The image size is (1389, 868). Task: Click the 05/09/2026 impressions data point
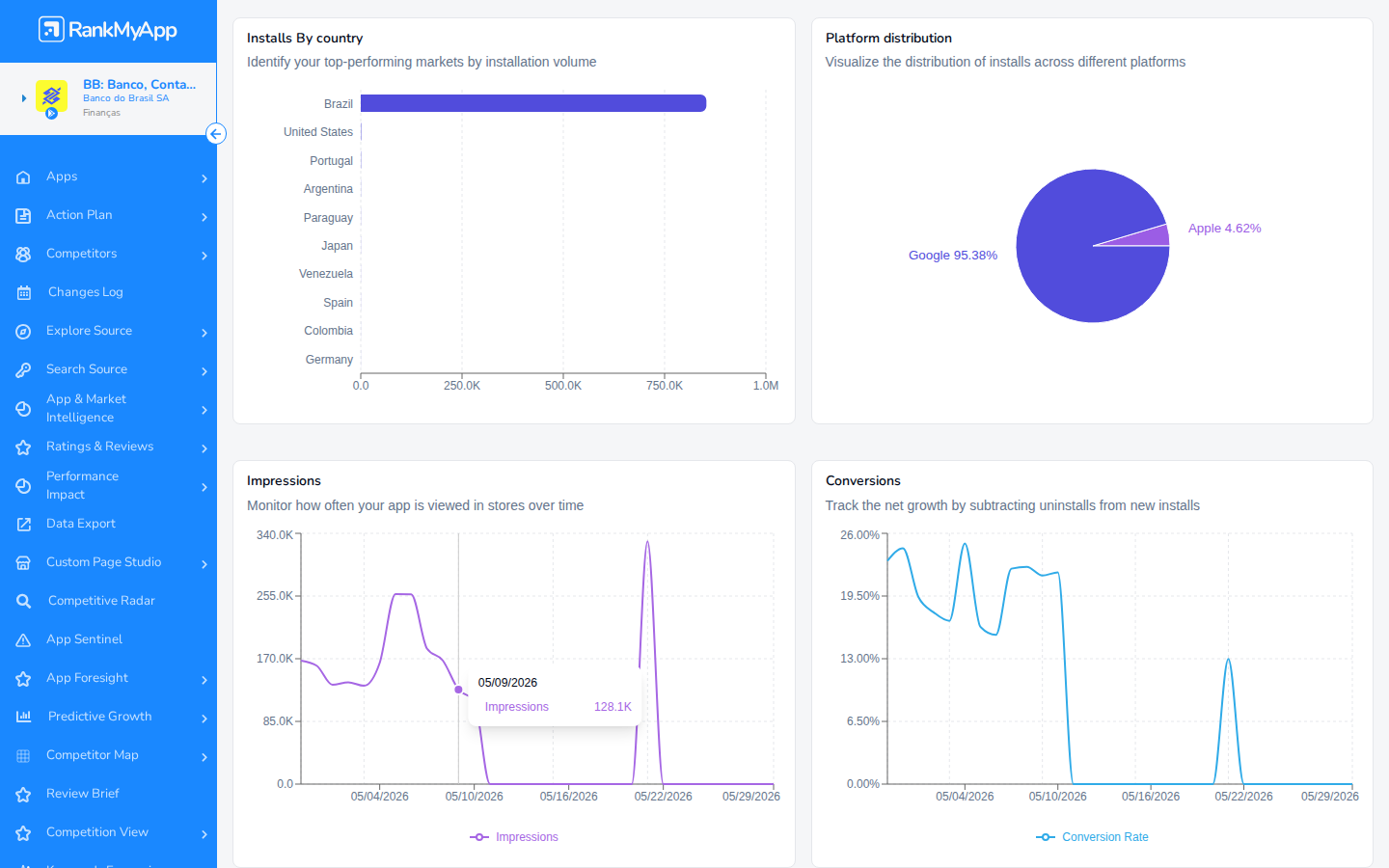click(458, 690)
